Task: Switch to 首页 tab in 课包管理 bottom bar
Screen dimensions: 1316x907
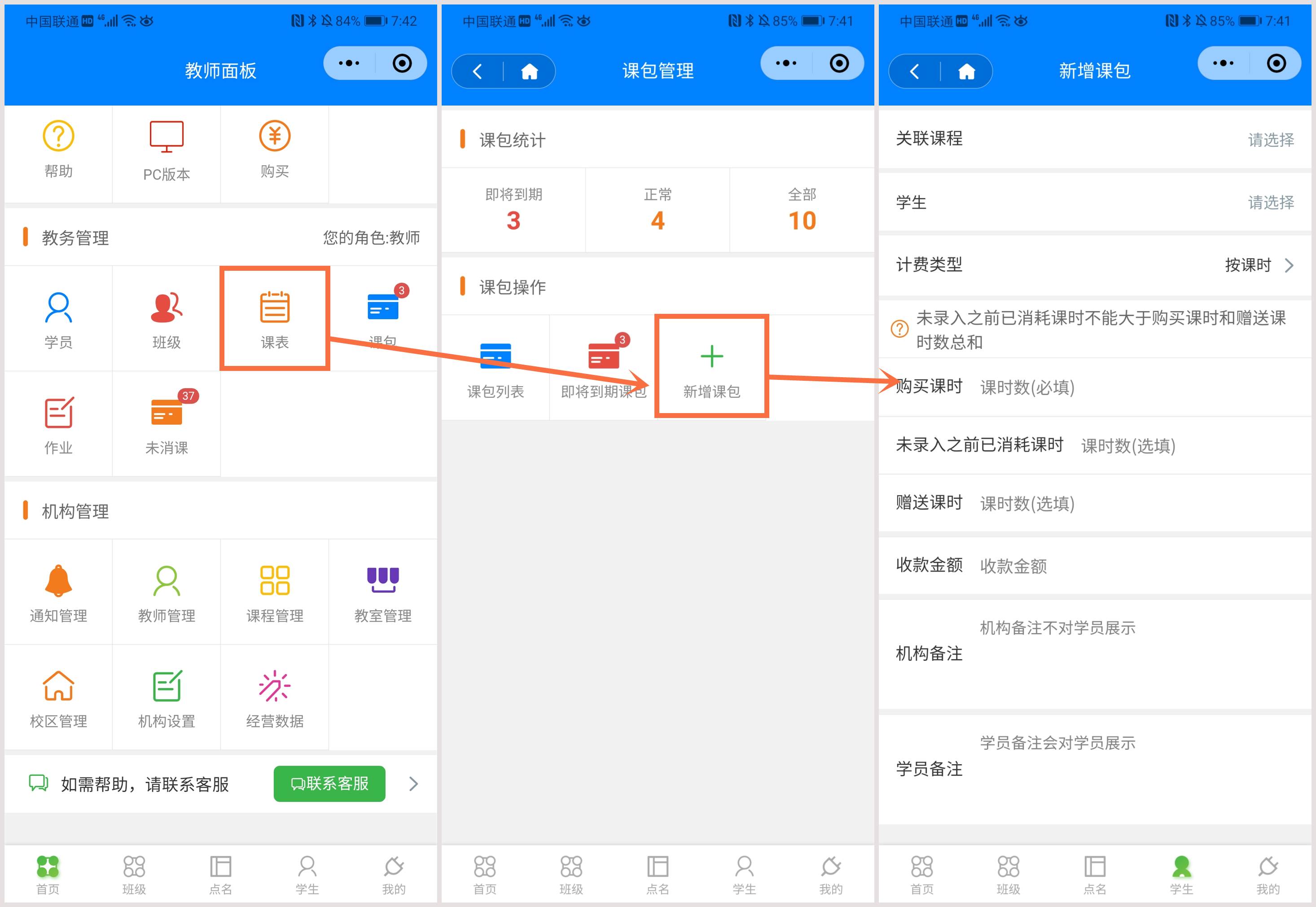Action: pyautogui.click(x=484, y=875)
